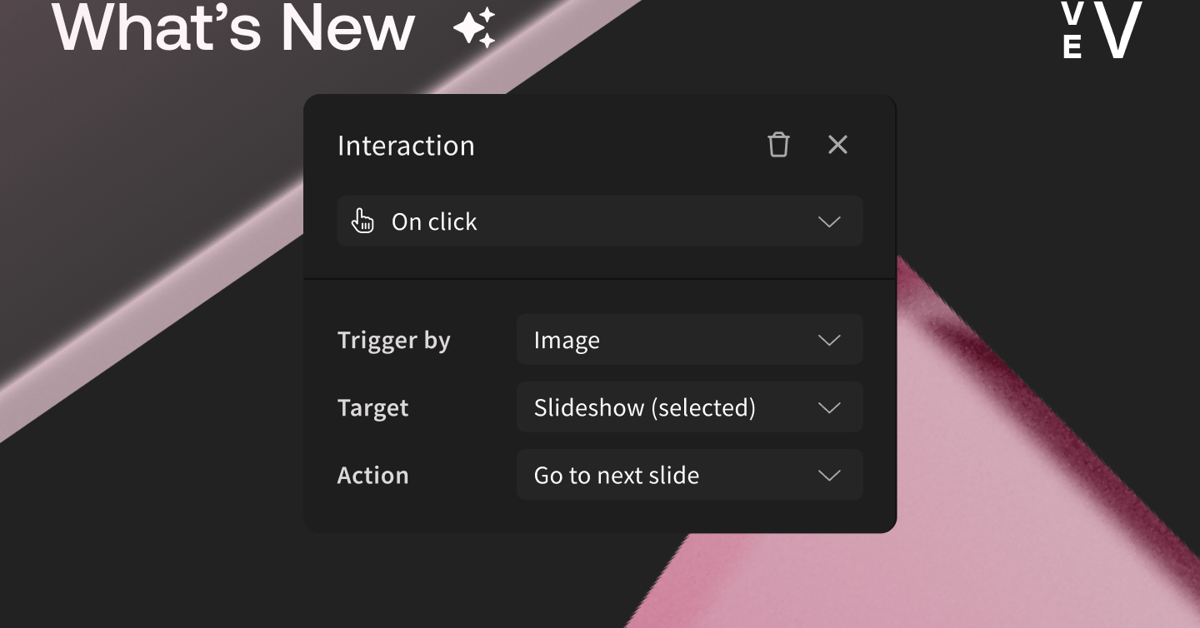The image size is (1200, 628).
Task: Click the chevron next to Go to next slide
Action: coord(829,475)
